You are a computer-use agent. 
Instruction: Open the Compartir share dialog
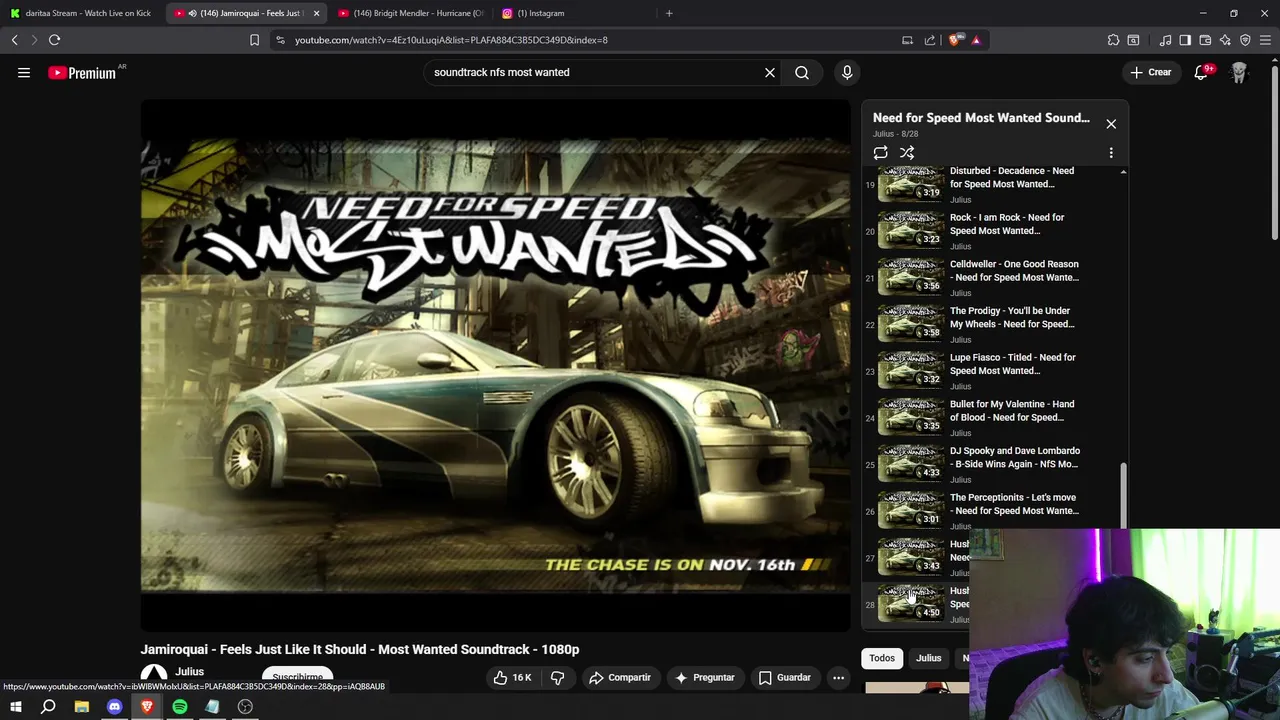619,678
